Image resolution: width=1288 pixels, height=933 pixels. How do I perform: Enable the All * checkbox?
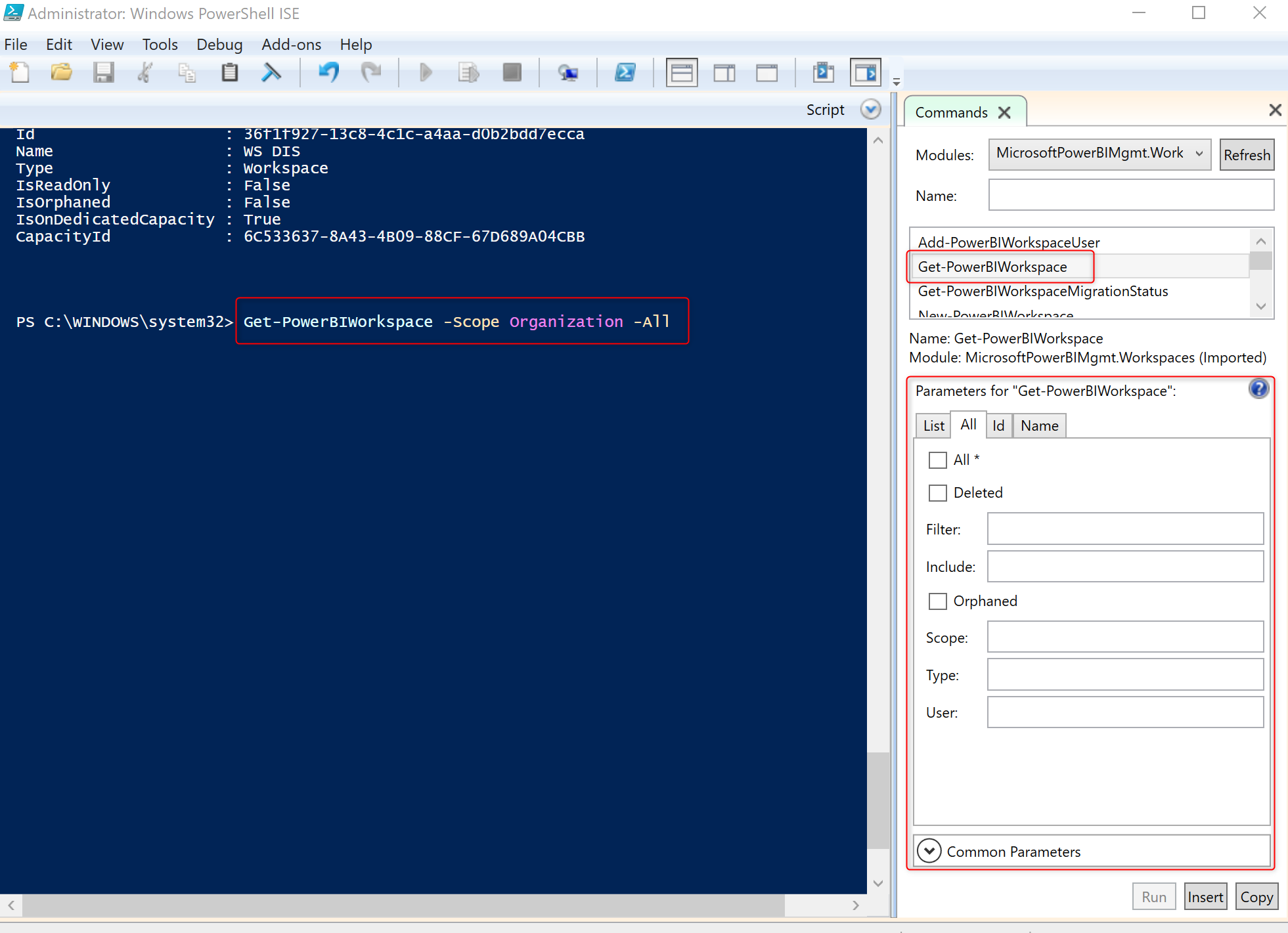click(937, 460)
